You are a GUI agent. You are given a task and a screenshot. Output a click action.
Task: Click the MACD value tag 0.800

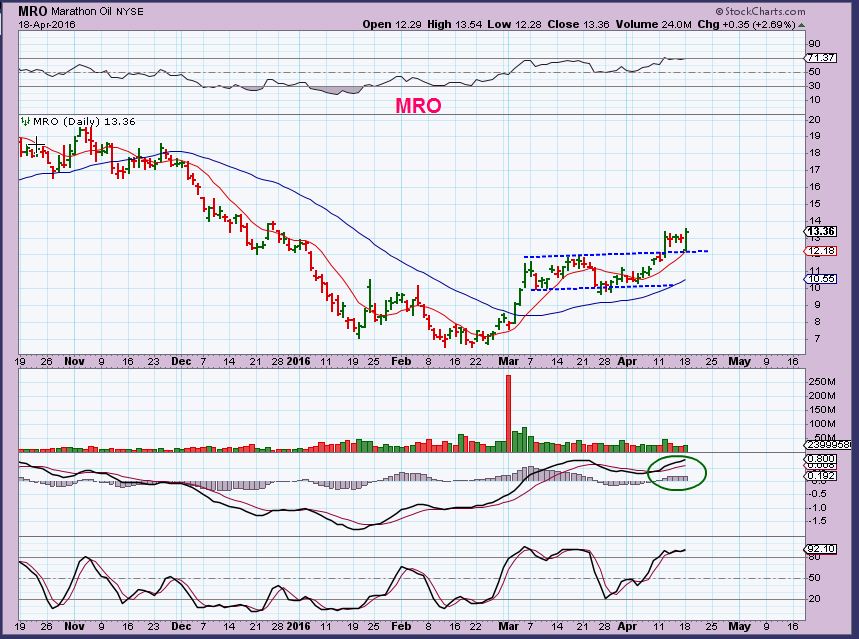tap(821, 459)
